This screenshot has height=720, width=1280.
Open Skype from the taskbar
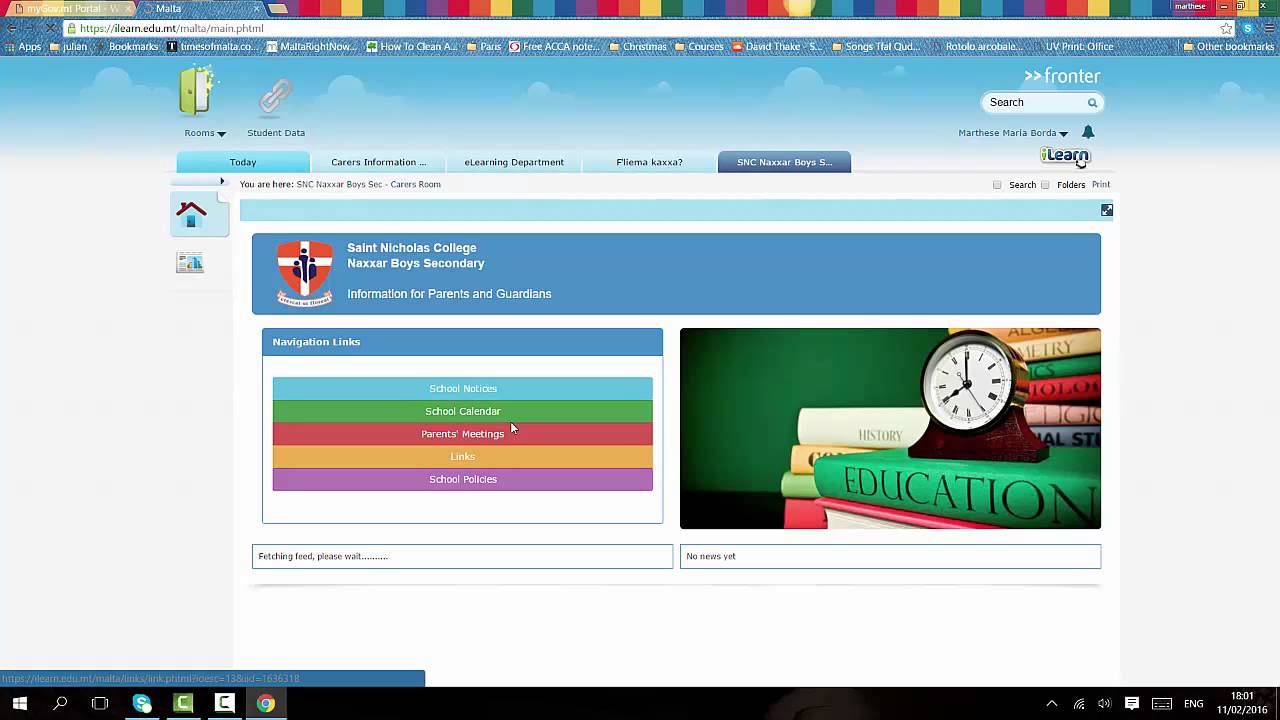[142, 703]
